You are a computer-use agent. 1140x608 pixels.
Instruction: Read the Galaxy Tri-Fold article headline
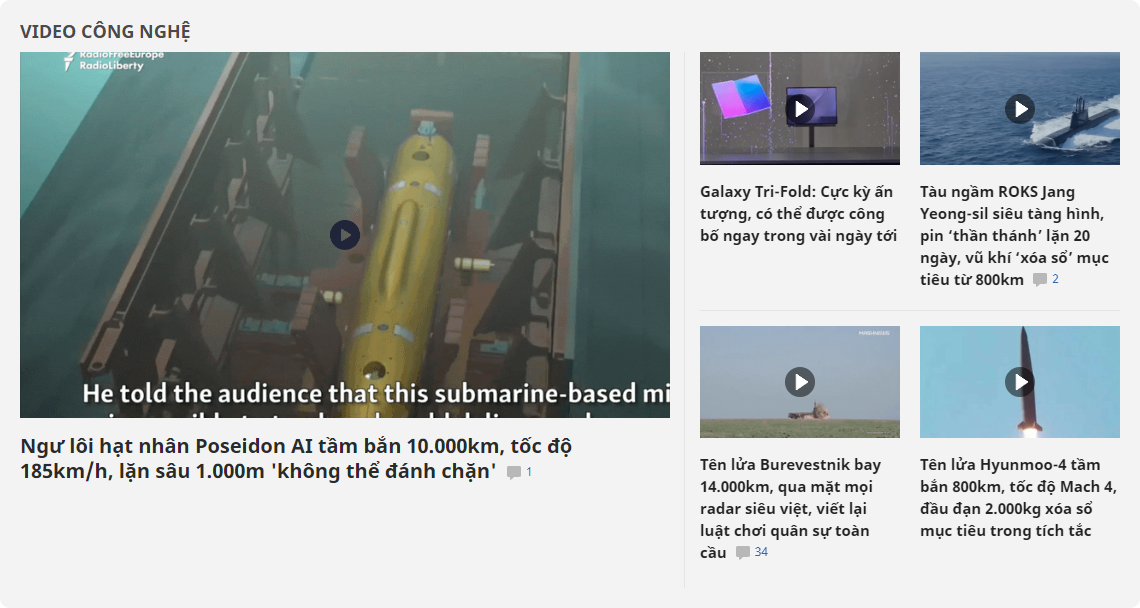798,214
